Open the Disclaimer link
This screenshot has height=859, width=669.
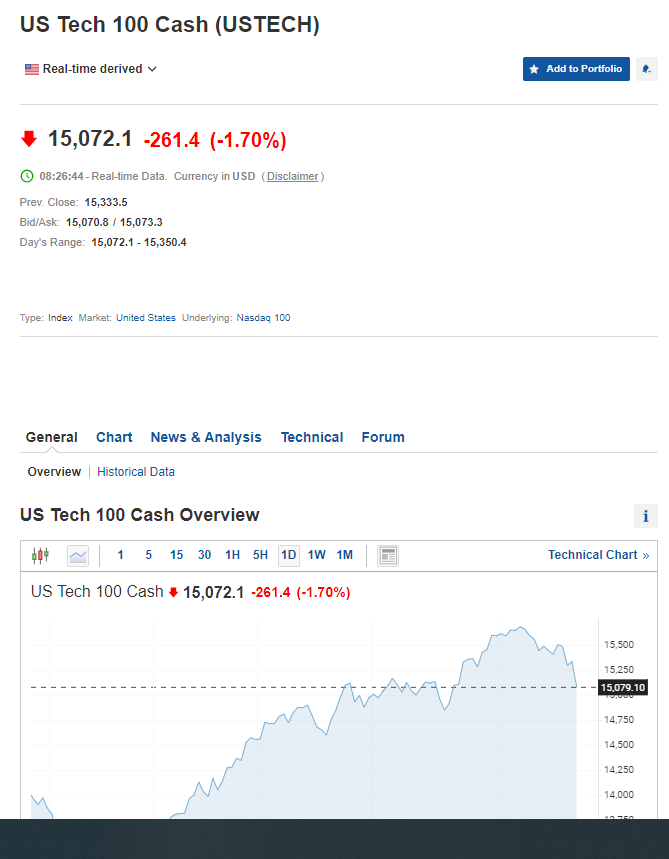pos(292,176)
